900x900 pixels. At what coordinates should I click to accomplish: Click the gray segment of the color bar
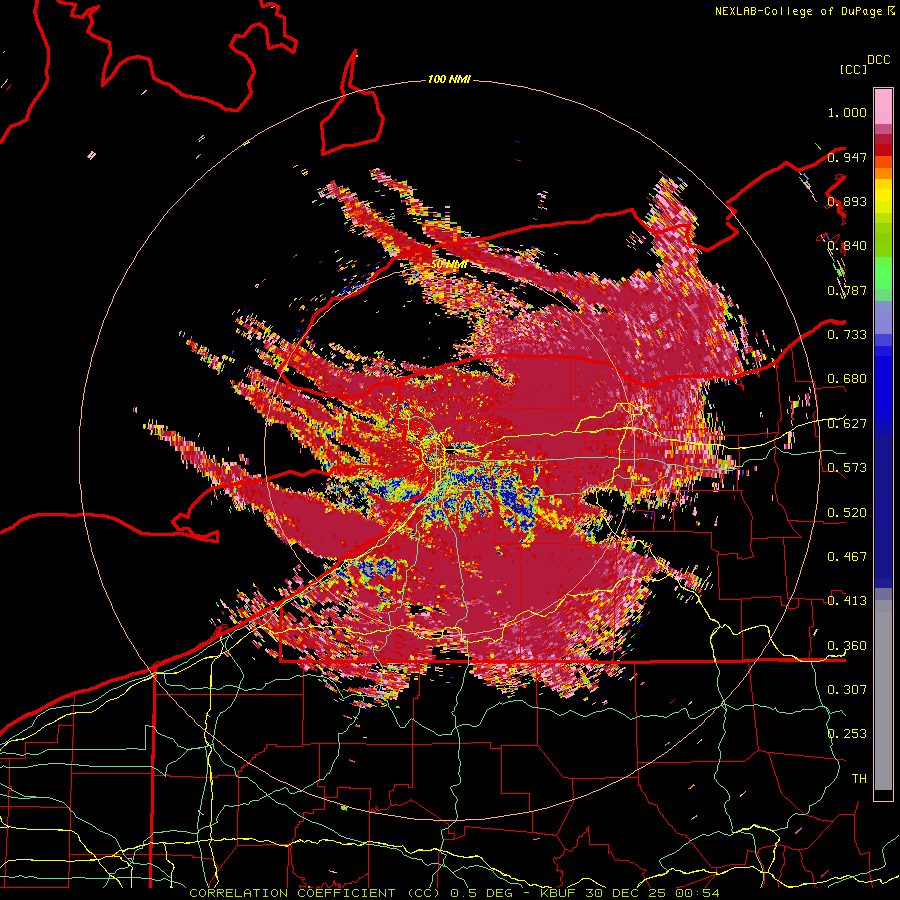(x=883, y=695)
